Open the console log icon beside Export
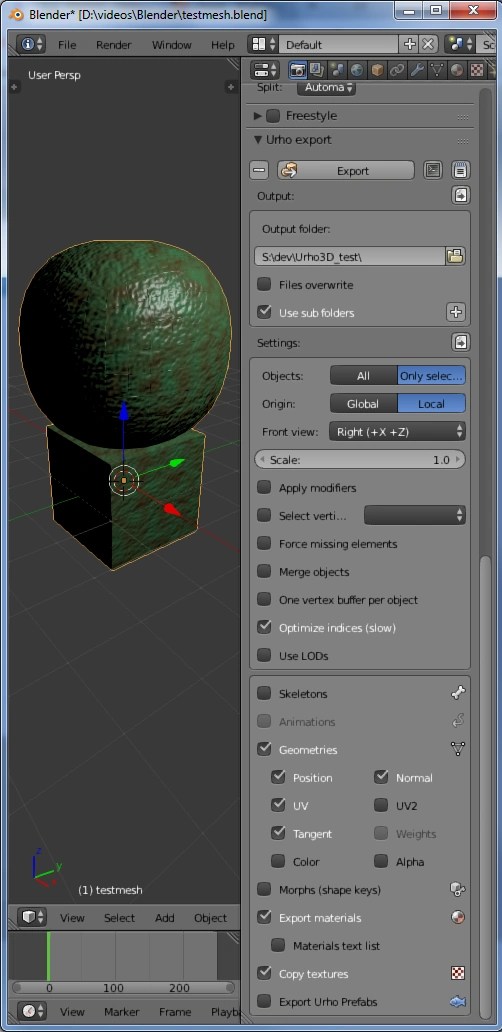This screenshot has height=1032, width=502. pos(432,170)
